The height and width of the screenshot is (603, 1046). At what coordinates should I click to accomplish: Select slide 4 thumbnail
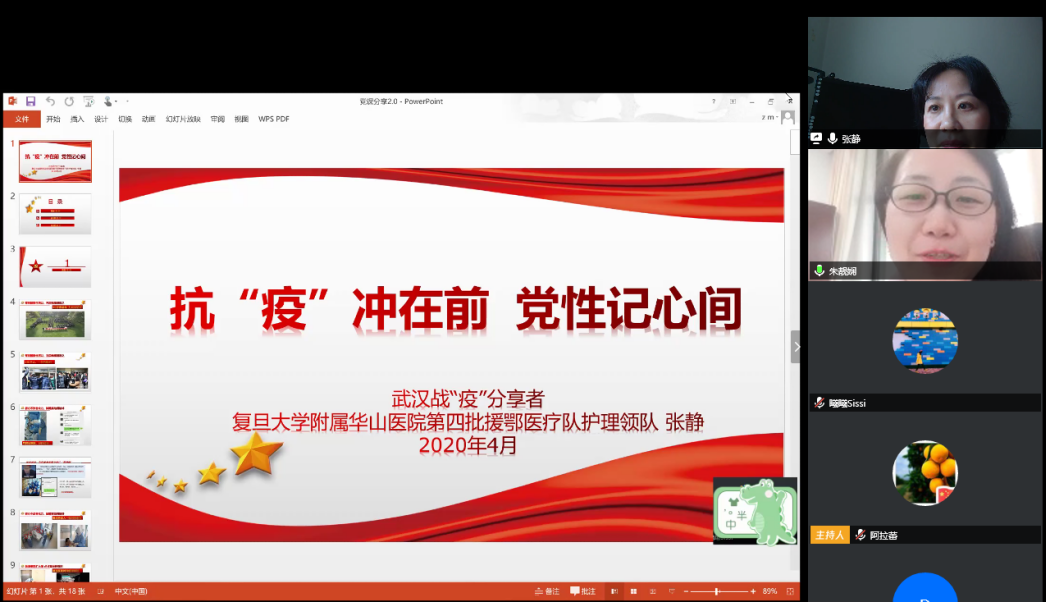(x=55, y=320)
